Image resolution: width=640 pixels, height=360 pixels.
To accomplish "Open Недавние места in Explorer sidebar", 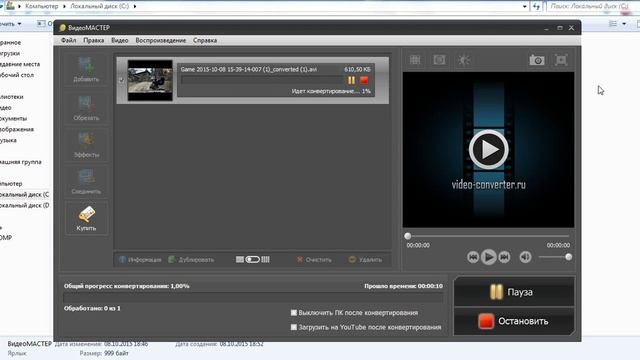I will tap(20, 64).
